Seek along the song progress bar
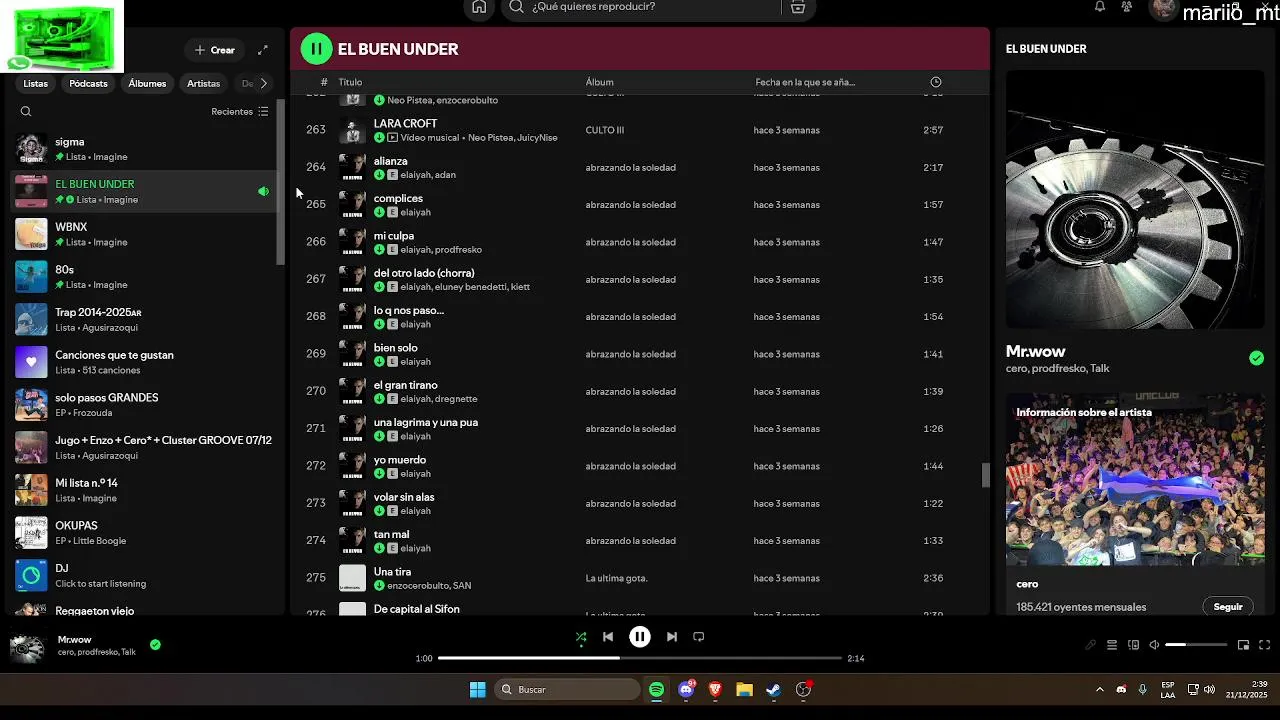This screenshot has height=720, width=1280. (640, 658)
